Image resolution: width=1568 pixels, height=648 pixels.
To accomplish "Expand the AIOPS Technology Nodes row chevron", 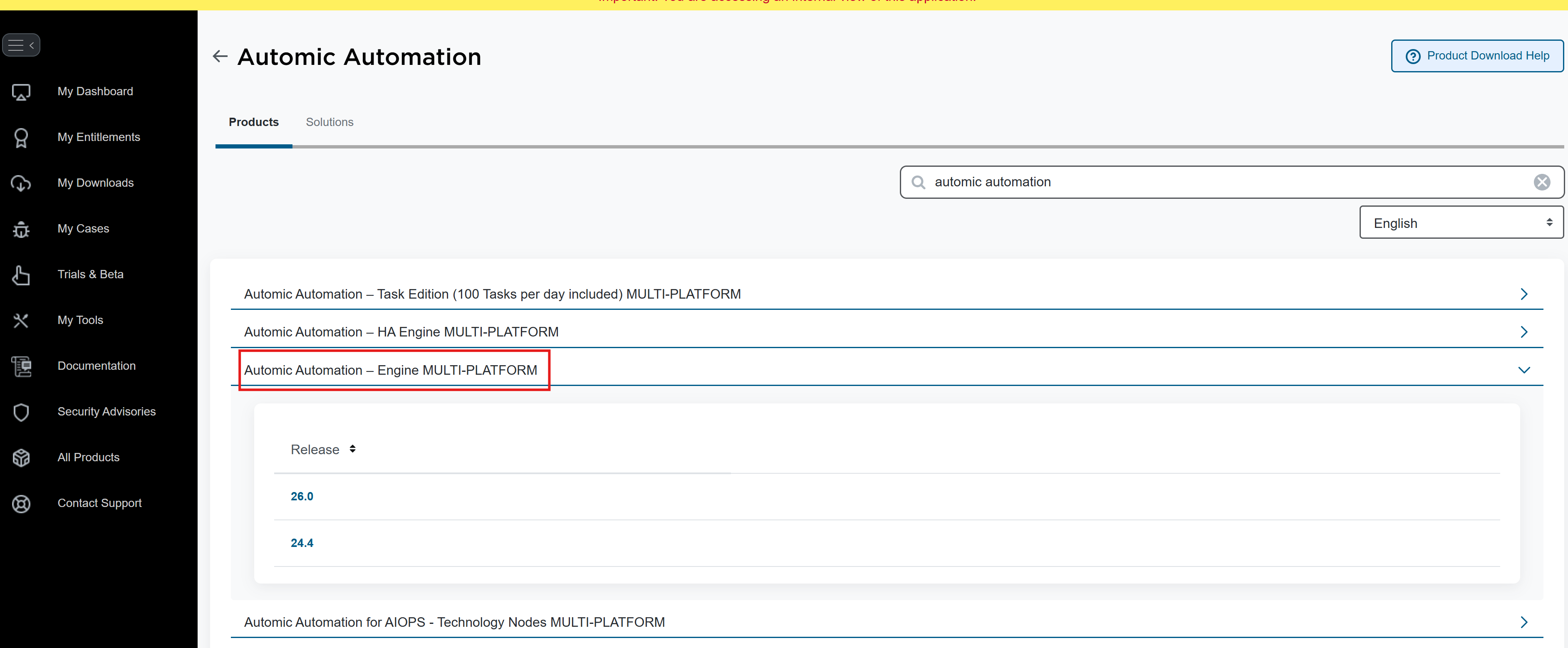I will coord(1523,623).
